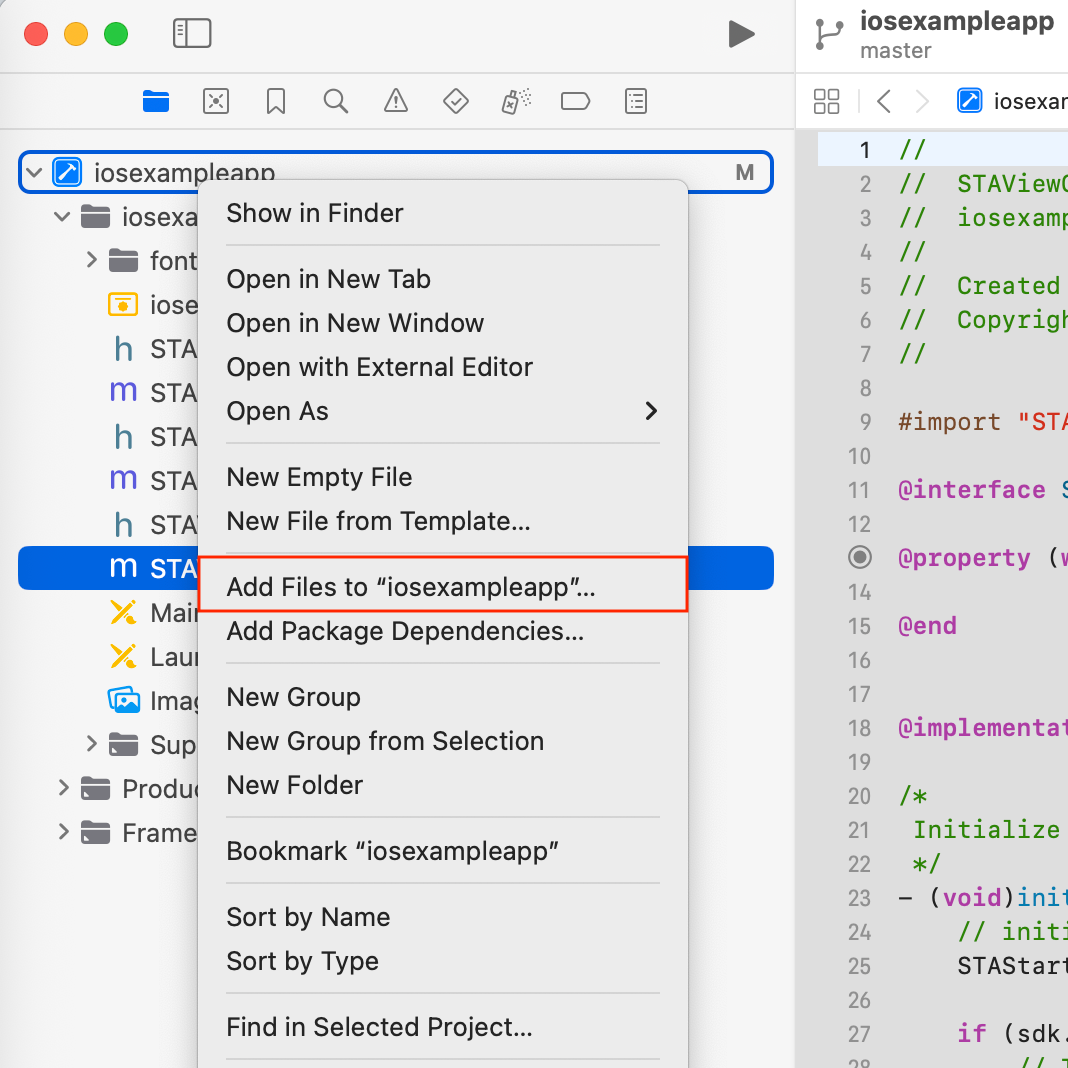1068x1068 pixels.
Task: Go forward in editor history
Action: [922, 101]
